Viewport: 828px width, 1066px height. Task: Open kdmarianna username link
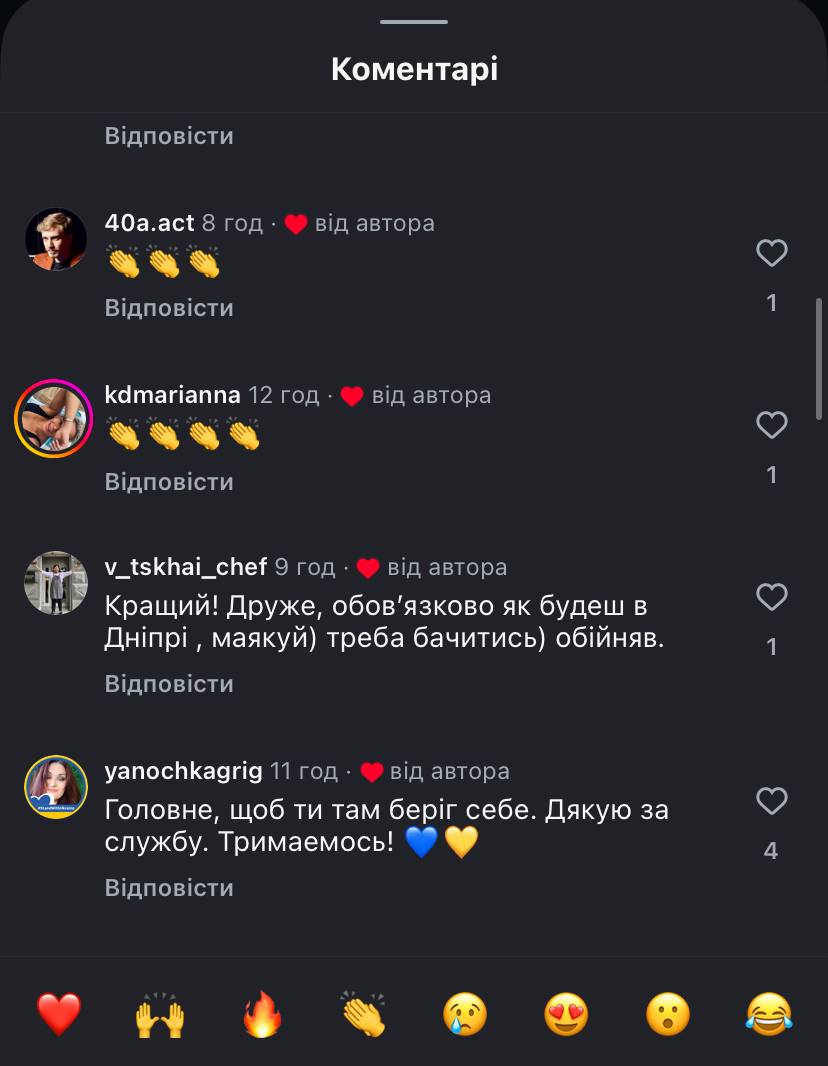click(x=172, y=395)
